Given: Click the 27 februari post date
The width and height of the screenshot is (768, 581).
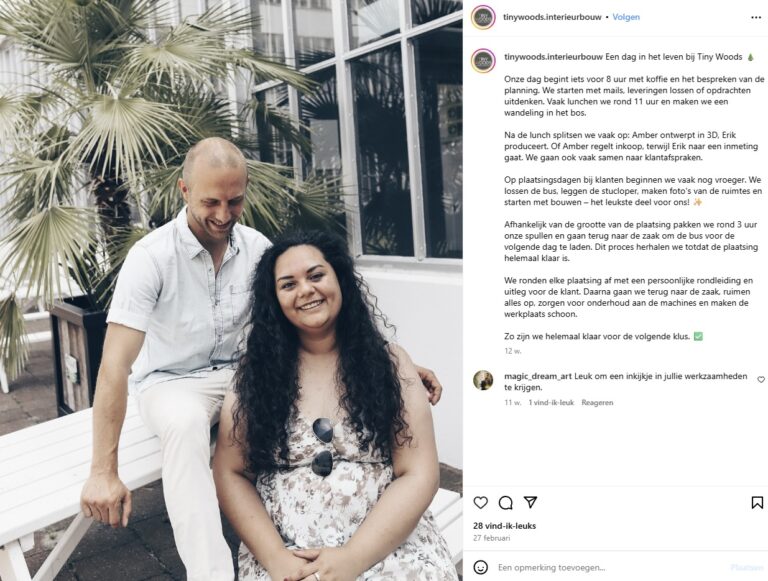Looking at the screenshot, I should 491,538.
